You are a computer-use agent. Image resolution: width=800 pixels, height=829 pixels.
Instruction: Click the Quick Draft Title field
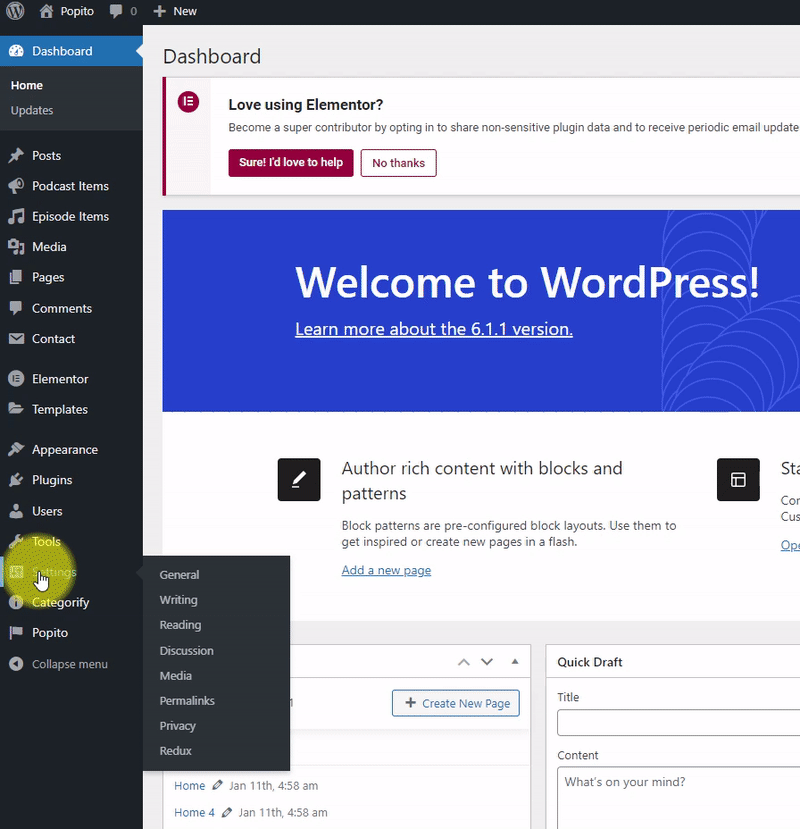pyautogui.click(x=678, y=723)
